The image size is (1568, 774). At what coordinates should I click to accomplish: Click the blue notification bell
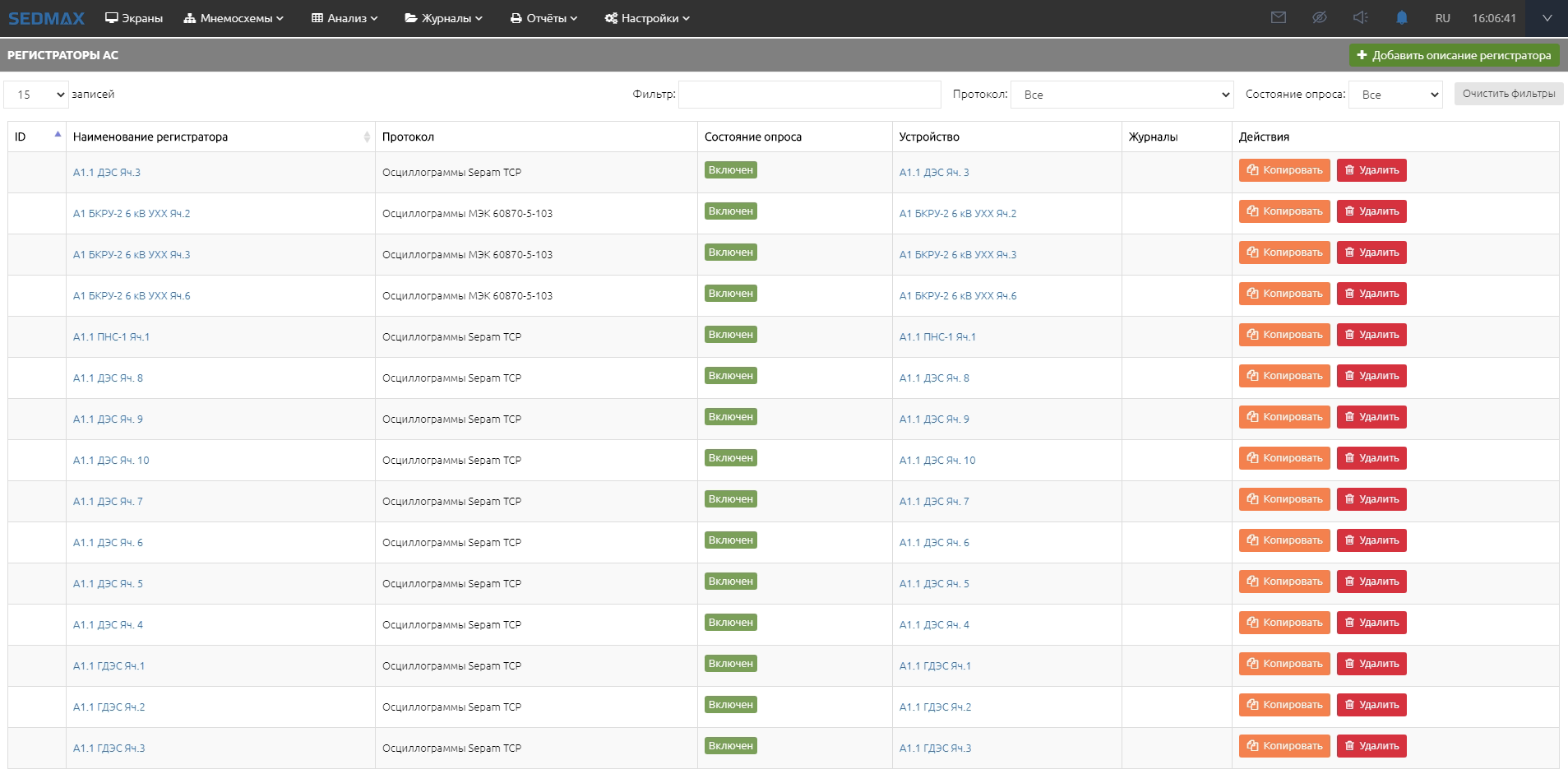[1402, 17]
